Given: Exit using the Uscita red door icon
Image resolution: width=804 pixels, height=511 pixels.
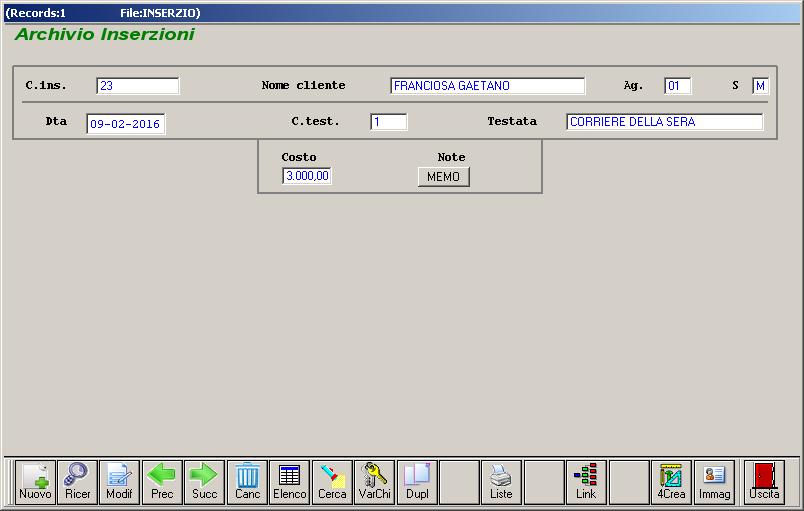Looking at the screenshot, I should [764, 482].
